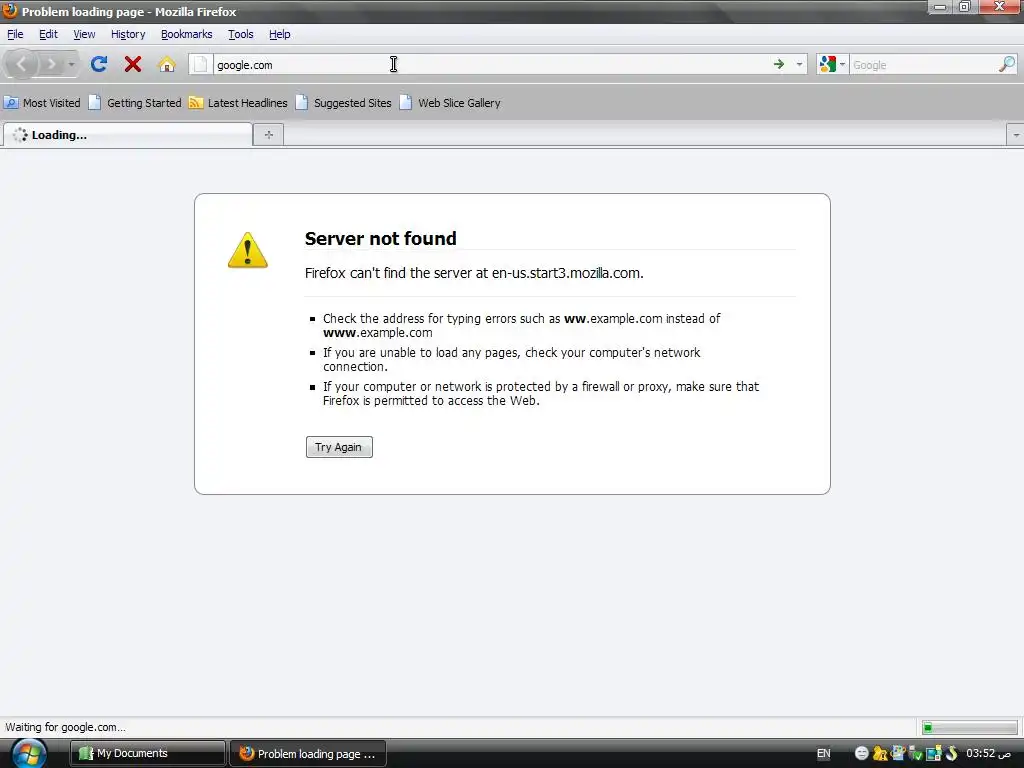Open the Suggested Sites bookmark
The width and height of the screenshot is (1024, 768).
coord(344,103)
